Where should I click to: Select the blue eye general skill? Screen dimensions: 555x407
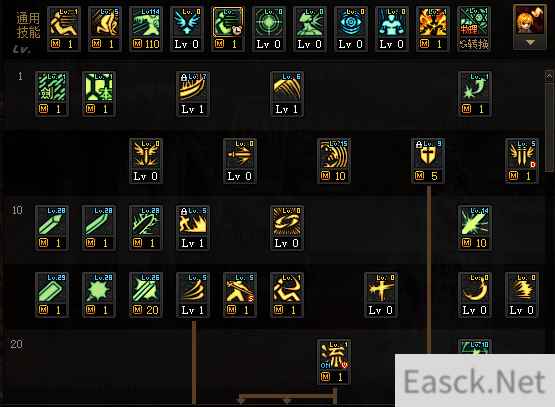click(350, 29)
